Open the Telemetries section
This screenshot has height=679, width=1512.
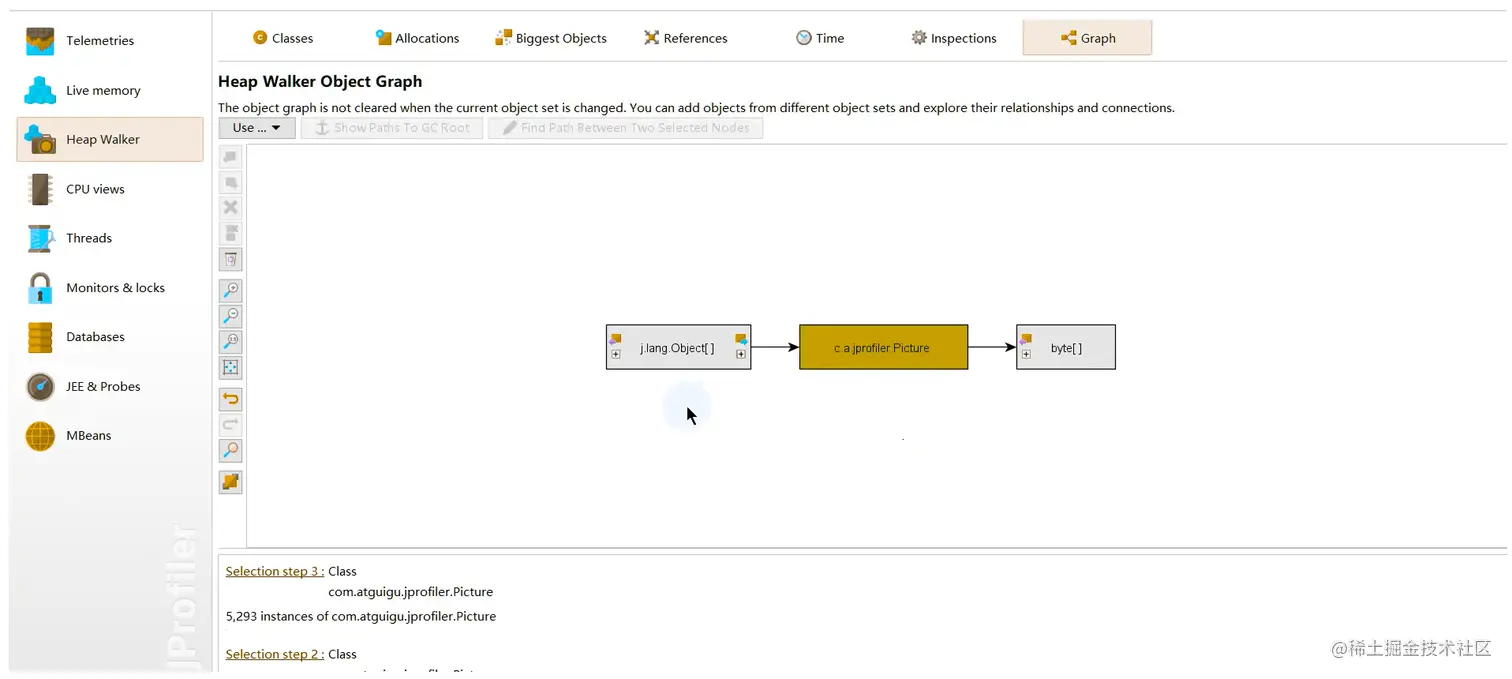pyautogui.click(x=110, y=40)
